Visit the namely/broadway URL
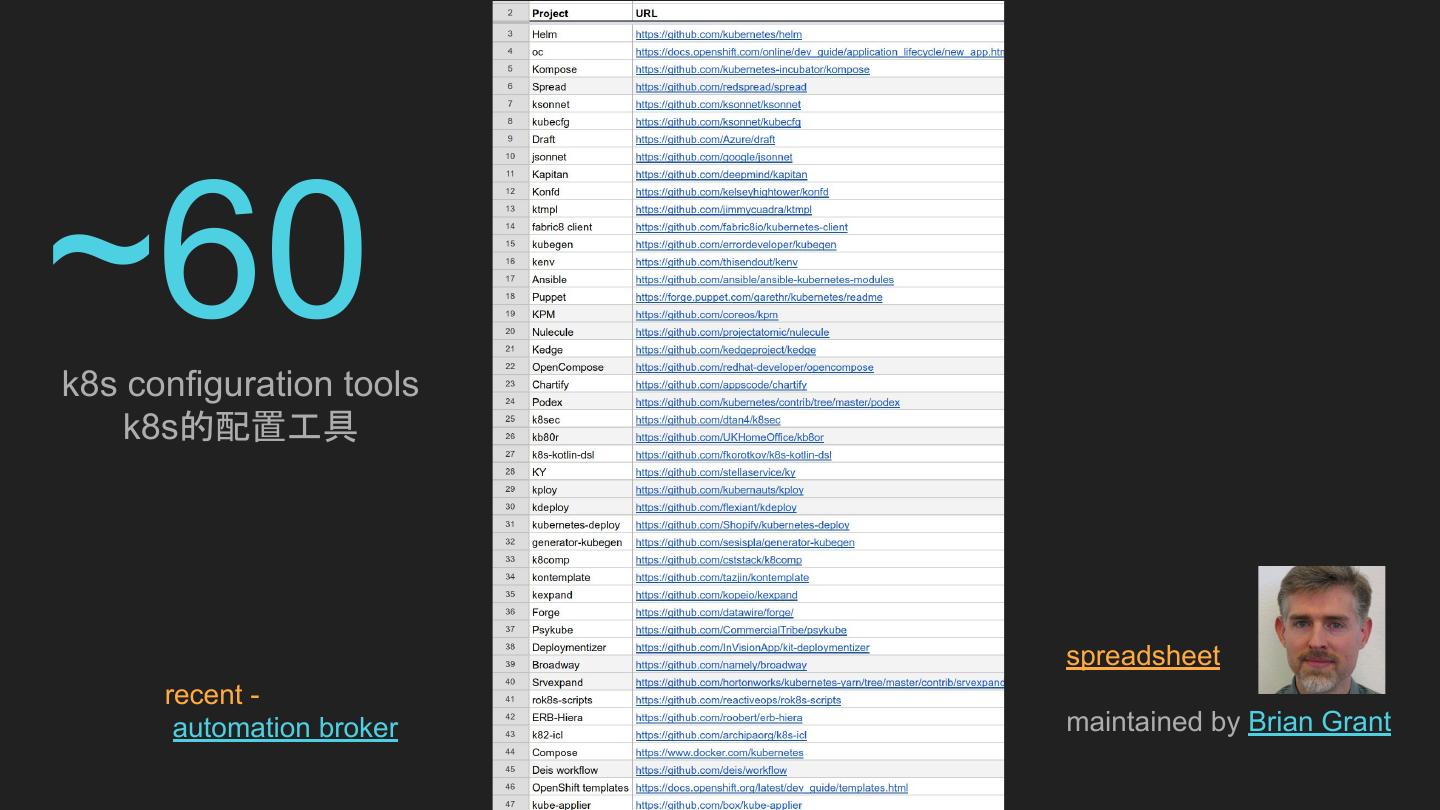Image resolution: width=1440 pixels, height=810 pixels. click(721, 665)
